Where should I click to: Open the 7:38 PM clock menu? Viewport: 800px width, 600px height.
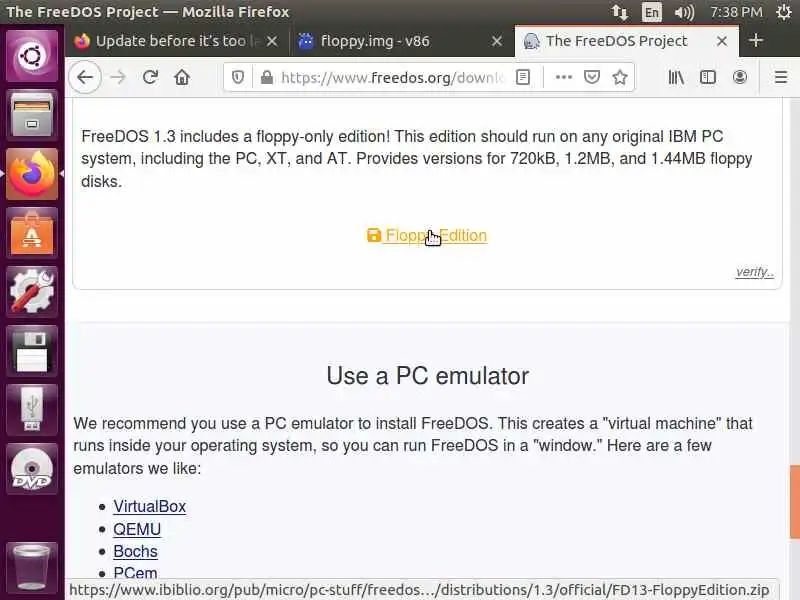[736, 12]
